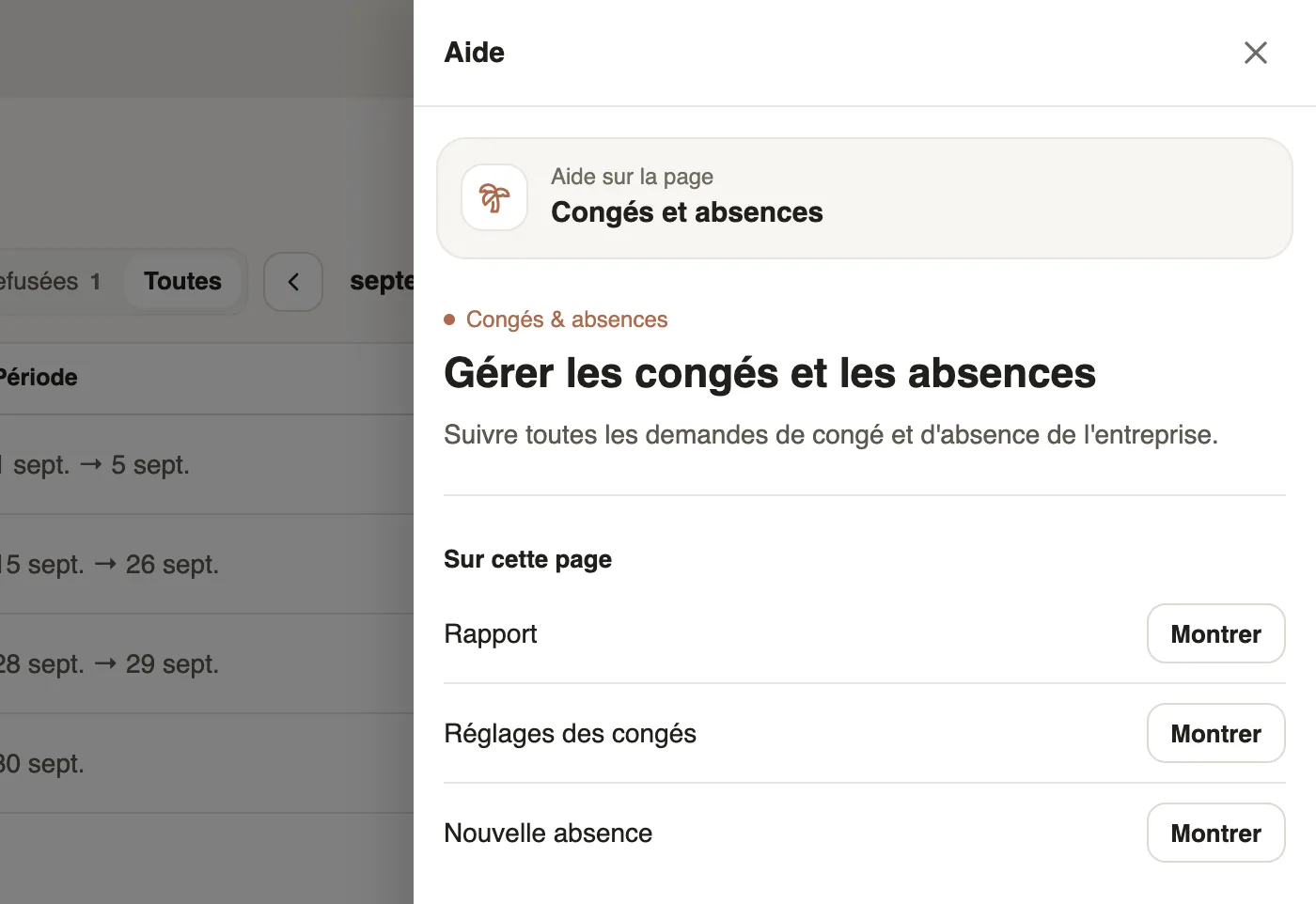Open the Congés & absences category link
Image resolution: width=1316 pixels, height=904 pixels.
click(x=567, y=320)
